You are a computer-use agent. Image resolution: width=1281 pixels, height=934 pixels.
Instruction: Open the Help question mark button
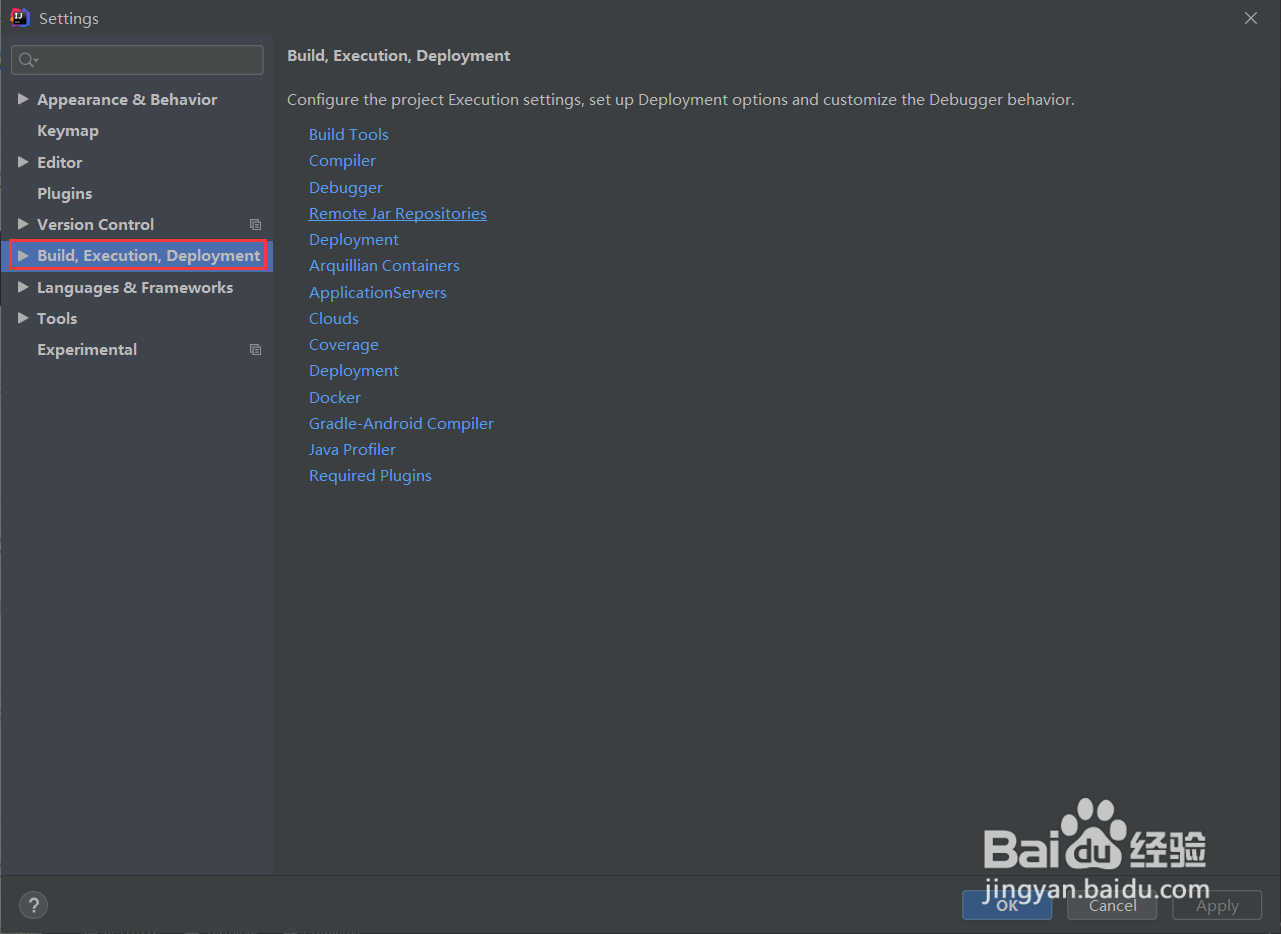pos(33,906)
